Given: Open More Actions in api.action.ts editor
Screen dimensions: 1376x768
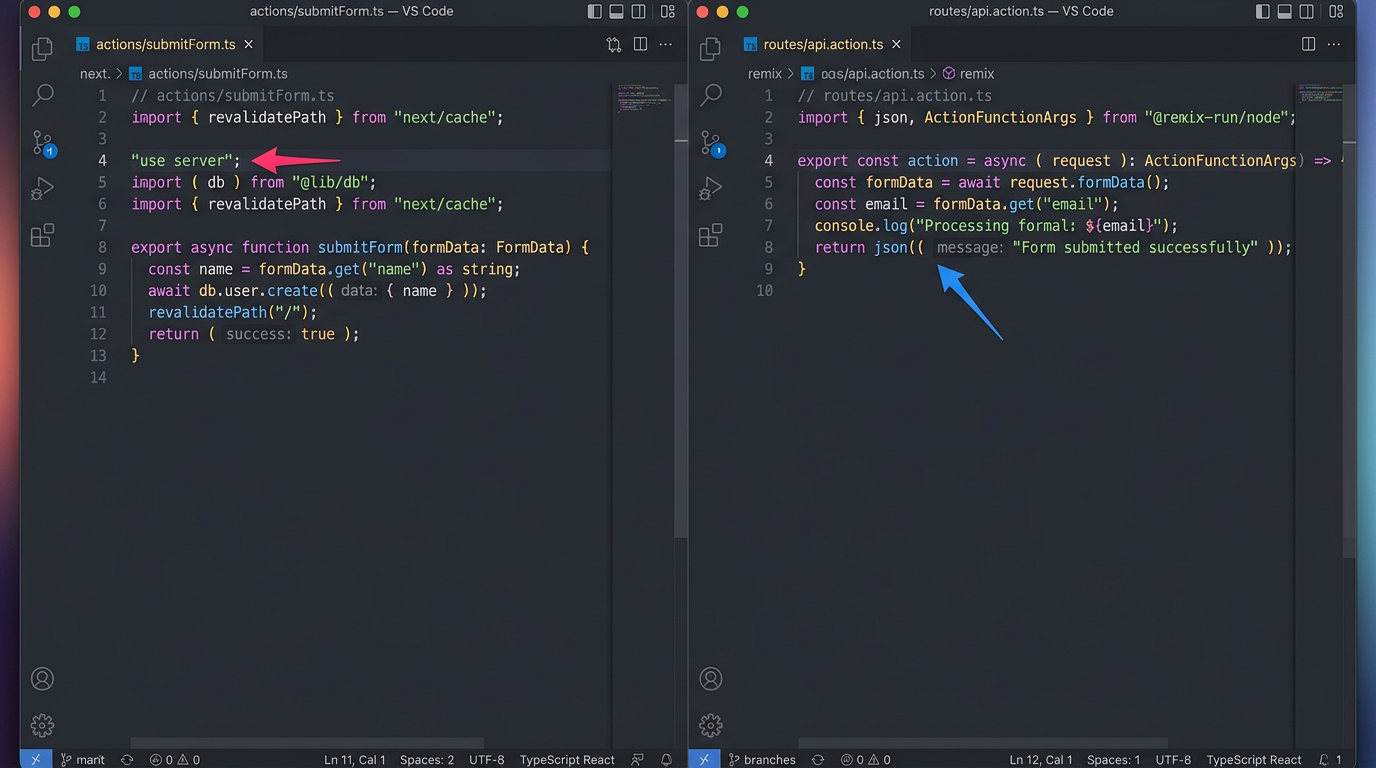Looking at the screenshot, I should click(1334, 45).
